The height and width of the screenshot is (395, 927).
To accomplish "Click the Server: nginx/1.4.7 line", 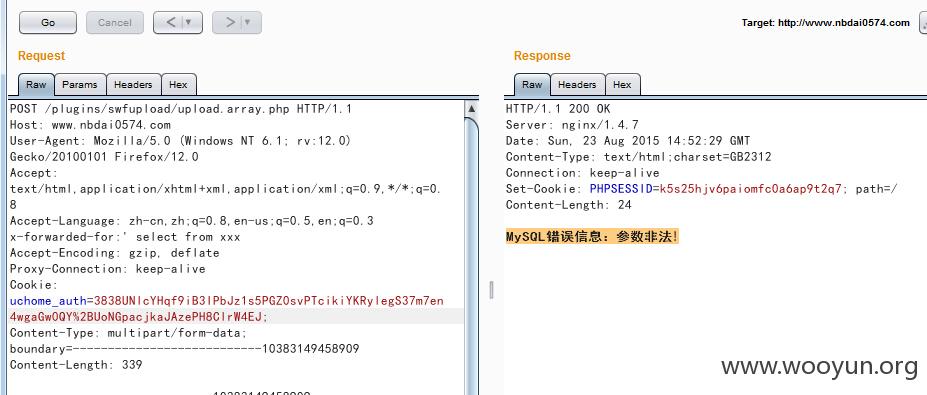I will coord(572,125).
